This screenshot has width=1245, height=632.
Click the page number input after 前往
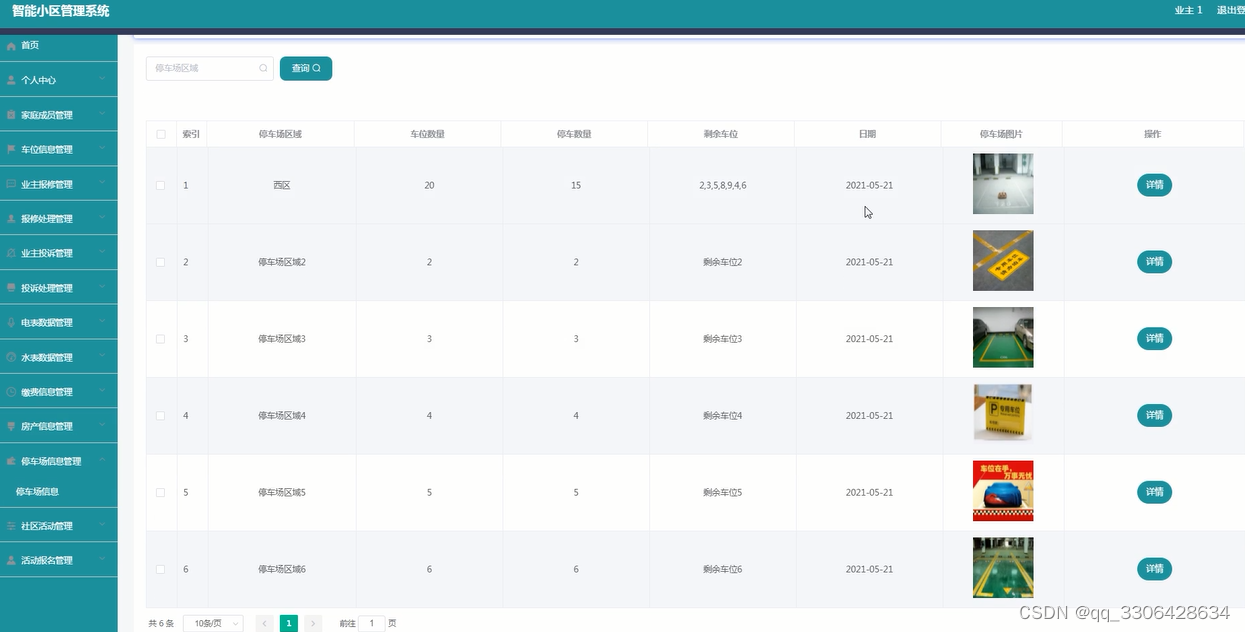point(369,622)
